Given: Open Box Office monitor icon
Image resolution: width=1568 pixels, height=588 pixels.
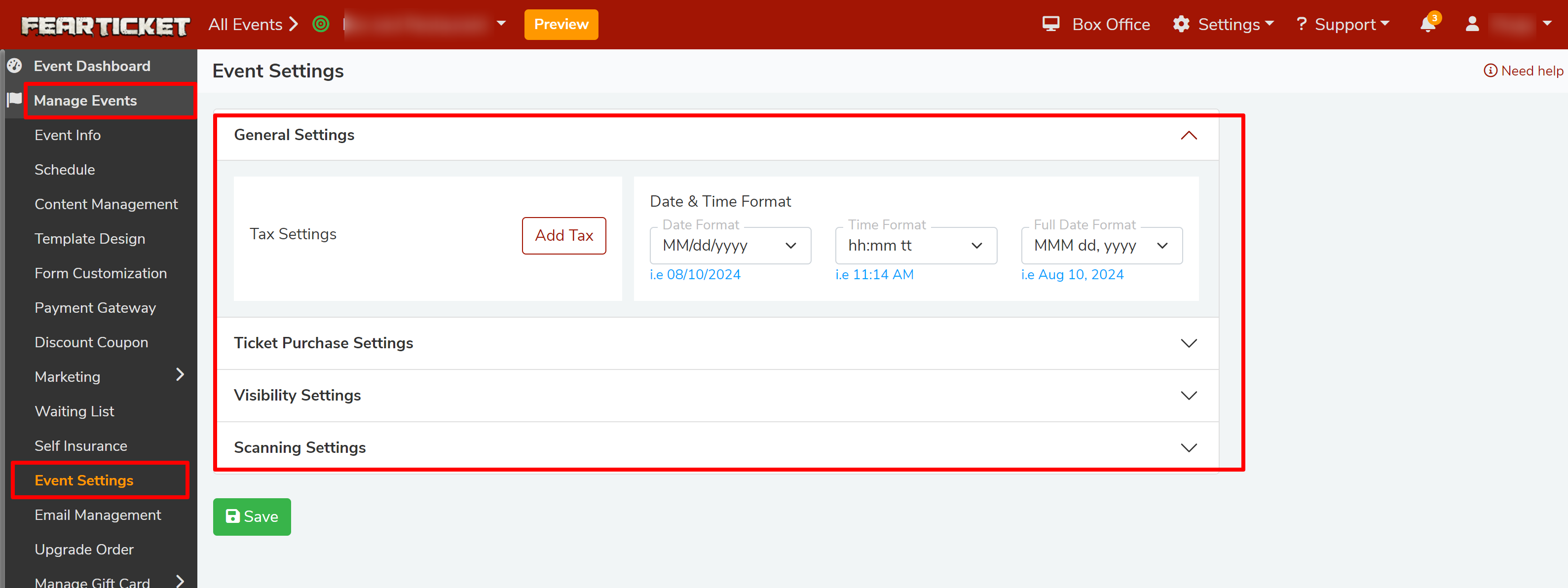Looking at the screenshot, I should tap(1050, 24).
